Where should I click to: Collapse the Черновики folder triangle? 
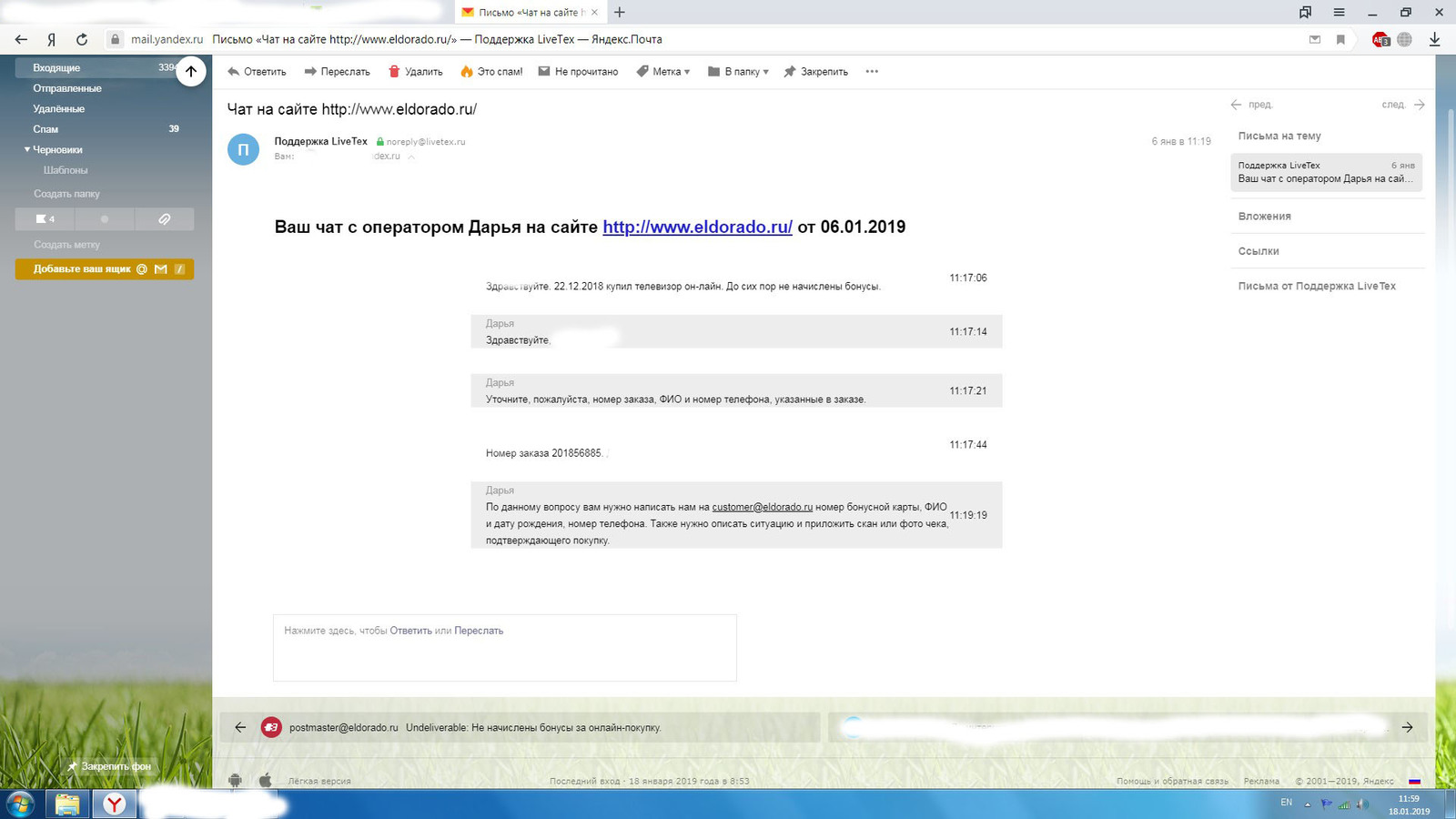coord(27,149)
